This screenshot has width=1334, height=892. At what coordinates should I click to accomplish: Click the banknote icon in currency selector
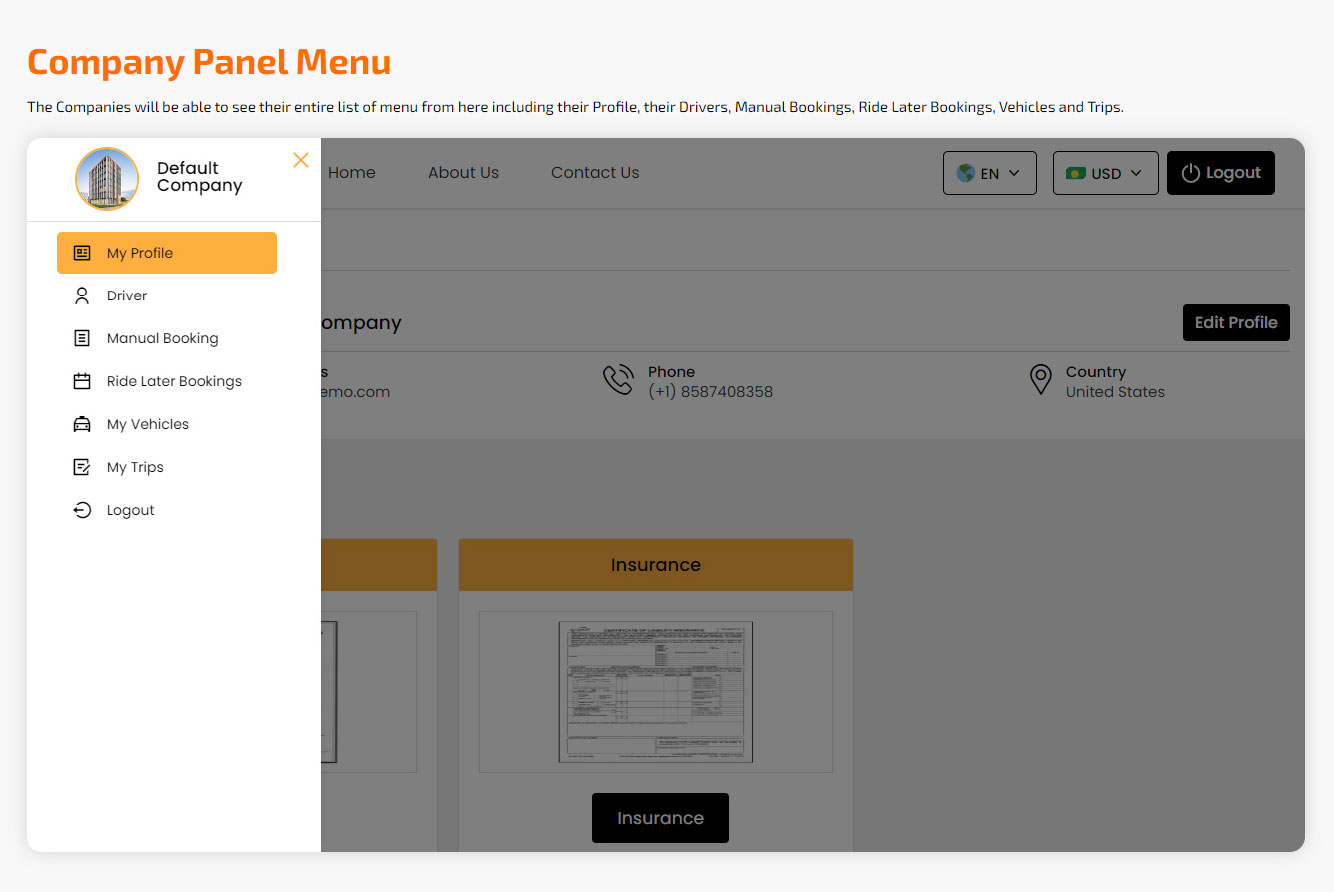coord(1076,173)
